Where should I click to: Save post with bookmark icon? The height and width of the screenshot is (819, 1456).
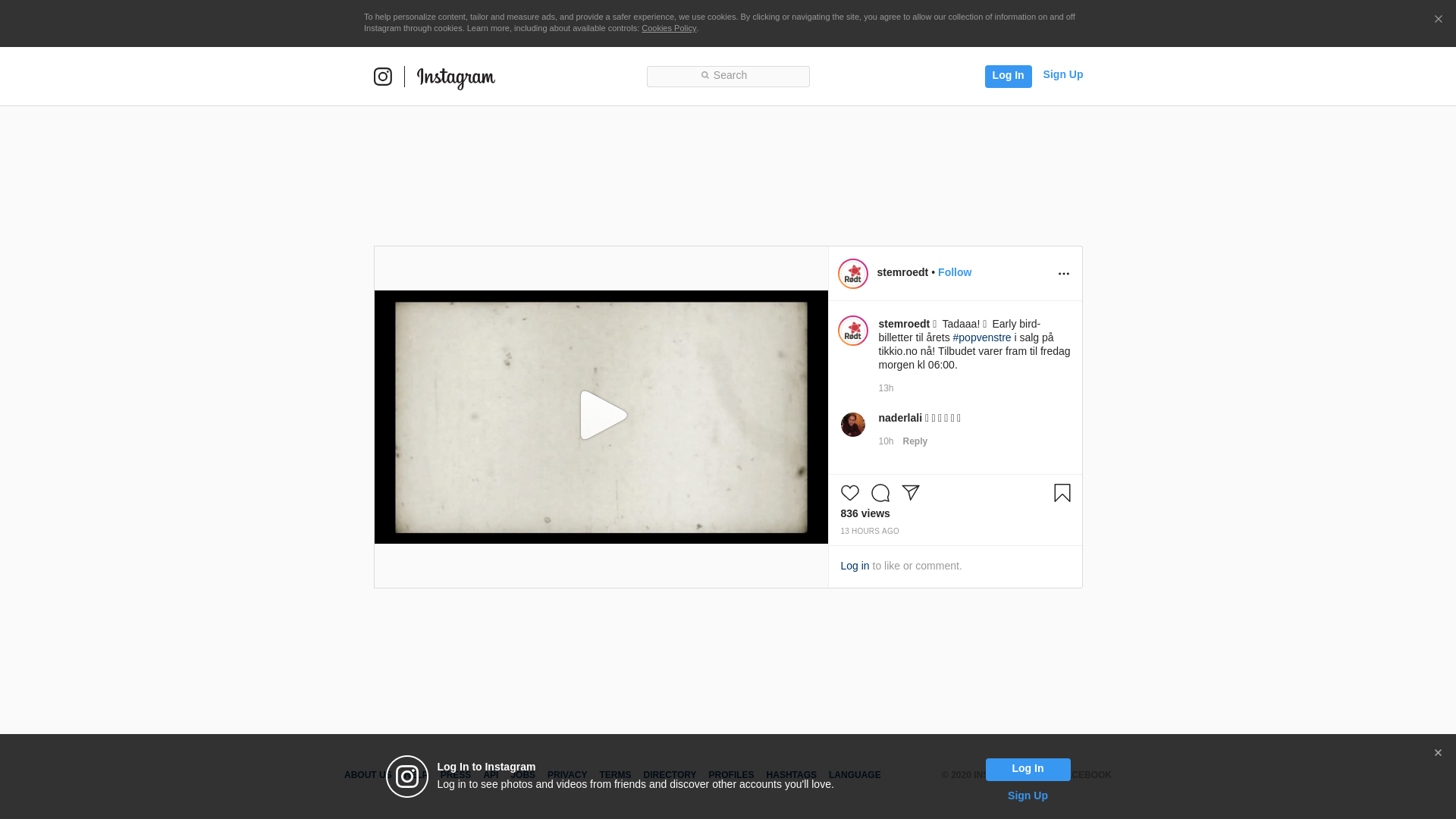[1062, 493]
